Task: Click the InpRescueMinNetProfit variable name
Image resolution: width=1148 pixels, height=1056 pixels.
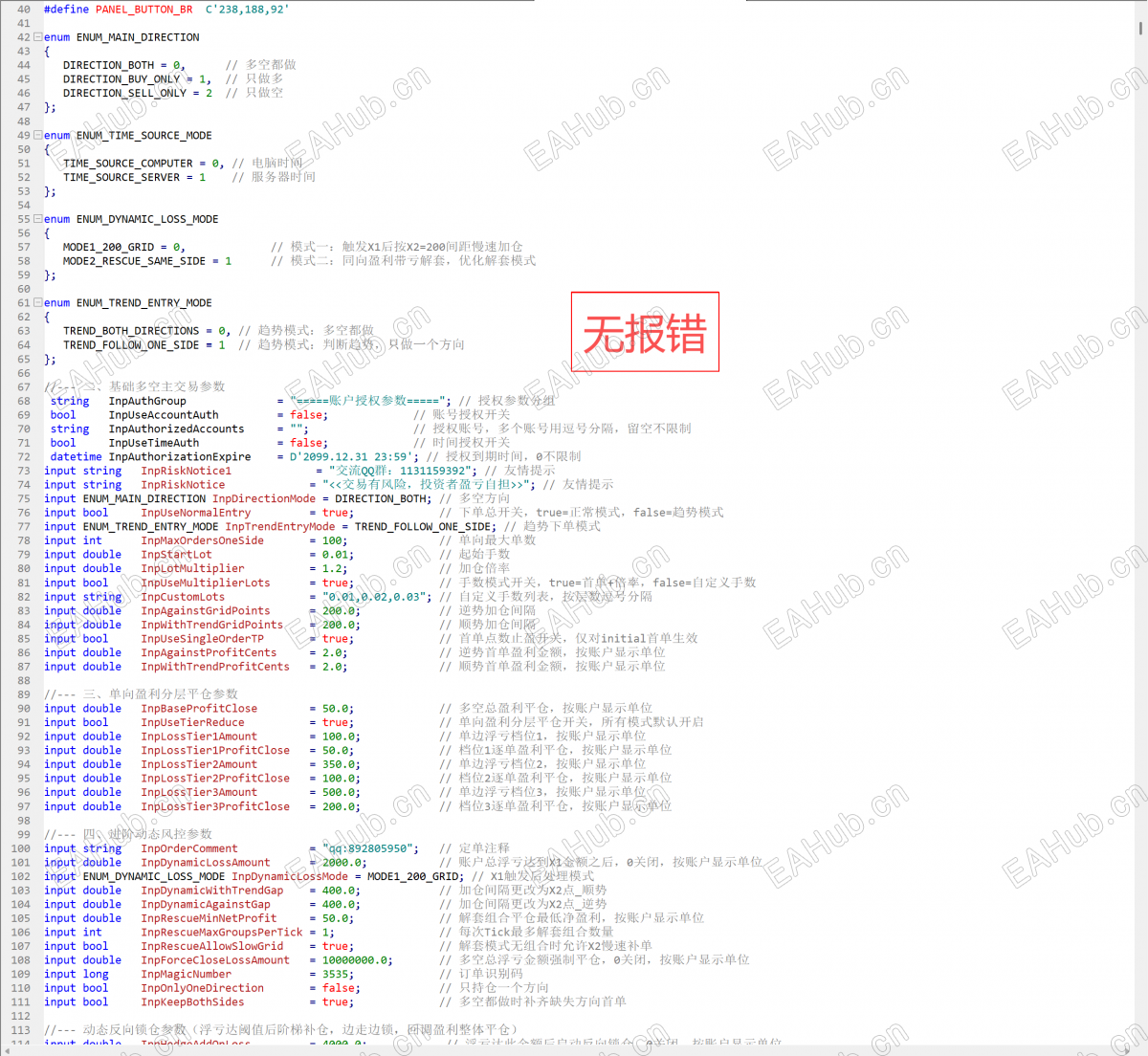Action: click(x=209, y=918)
